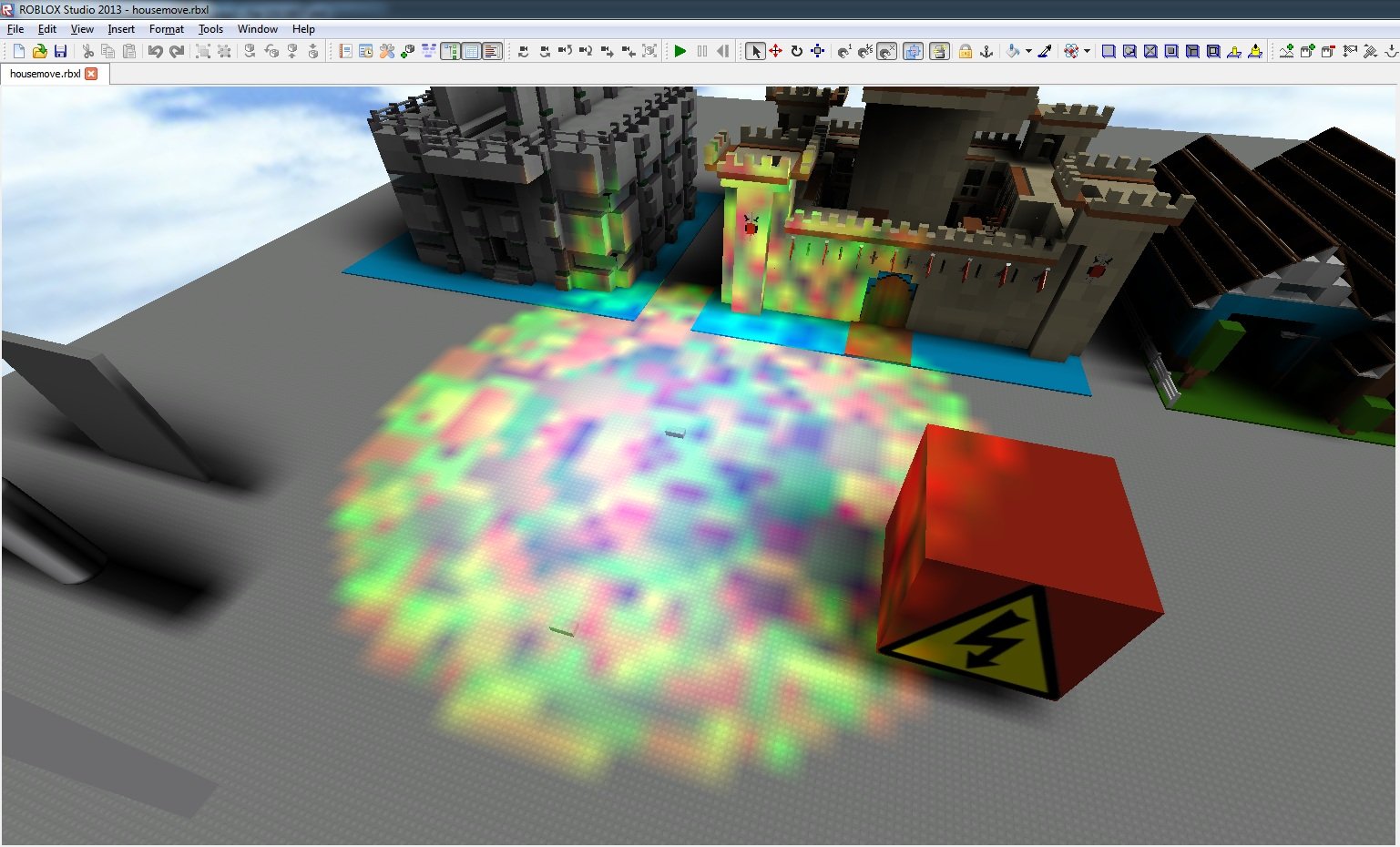Screen dimensions: 1400x847
Task: Anchor the selected part
Action: click(986, 51)
